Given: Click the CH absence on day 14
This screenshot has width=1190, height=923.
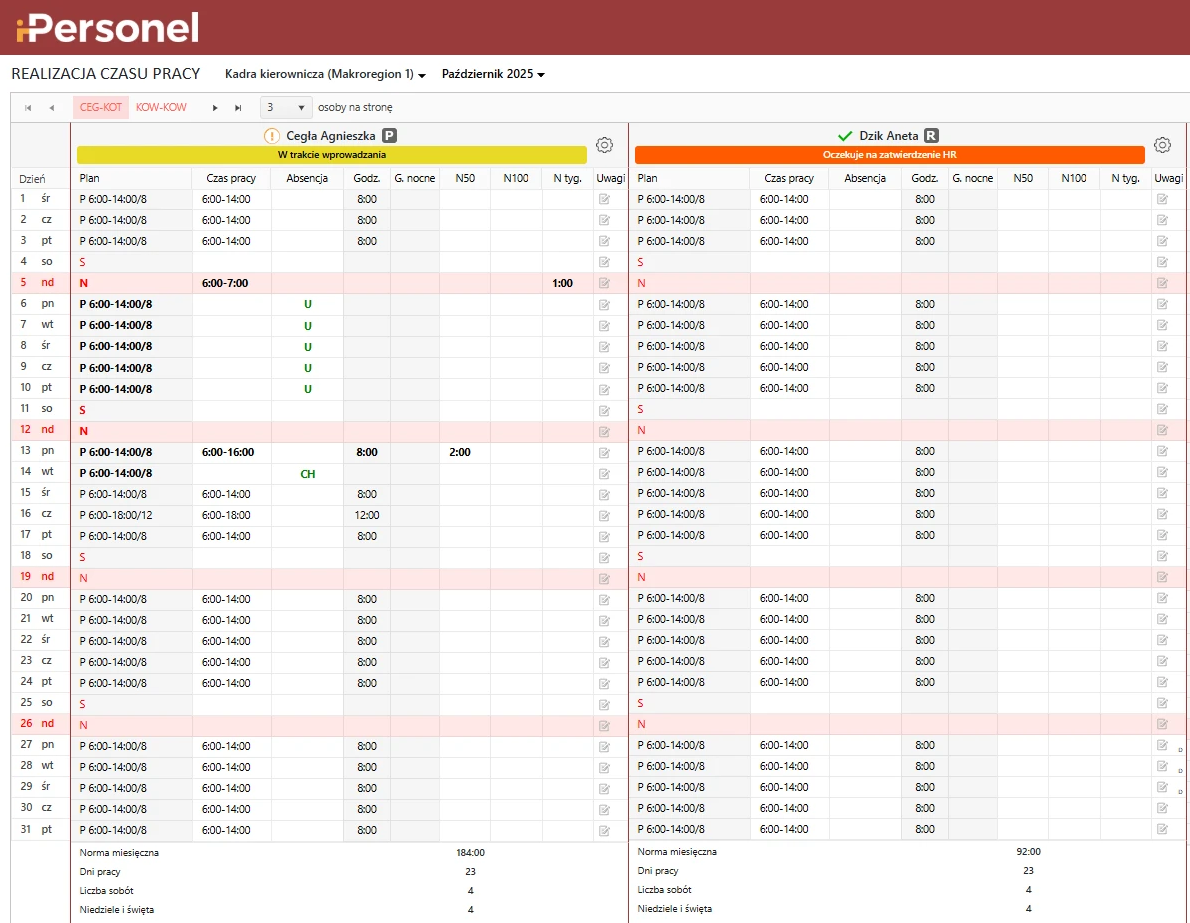Looking at the screenshot, I should [x=307, y=474].
